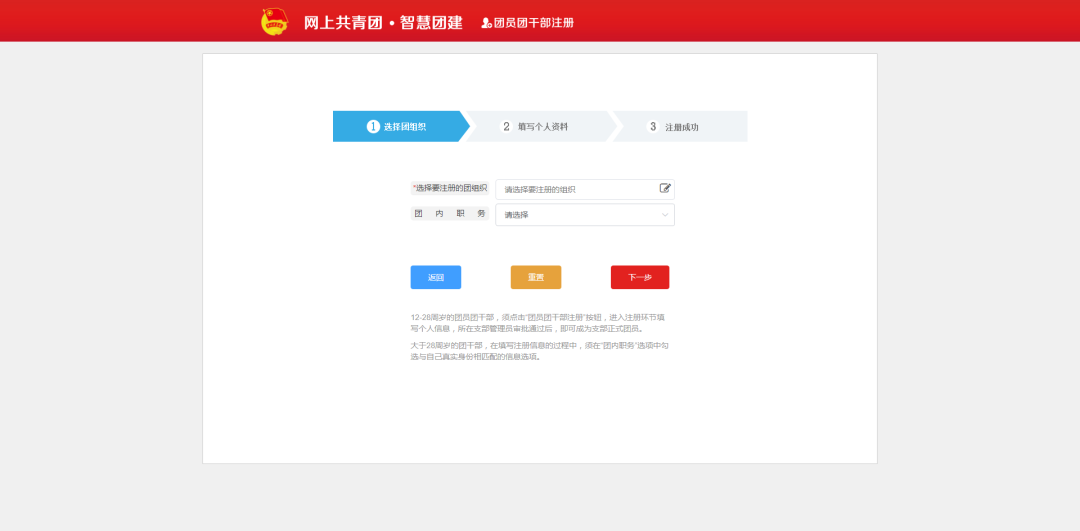Click the red 下一步 button

click(640, 278)
